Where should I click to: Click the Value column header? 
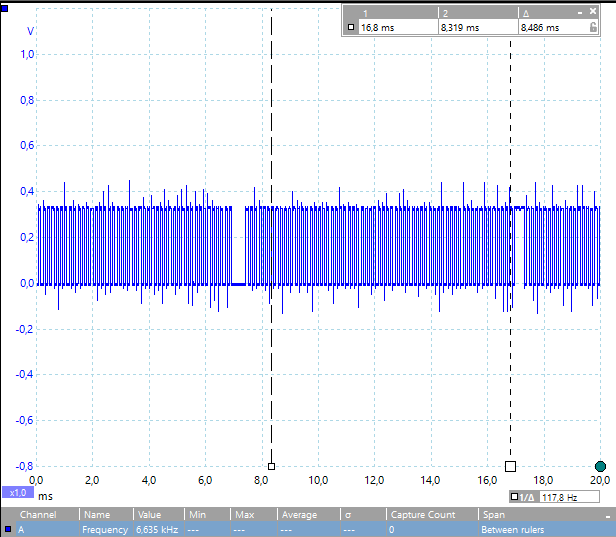[x=149, y=515]
